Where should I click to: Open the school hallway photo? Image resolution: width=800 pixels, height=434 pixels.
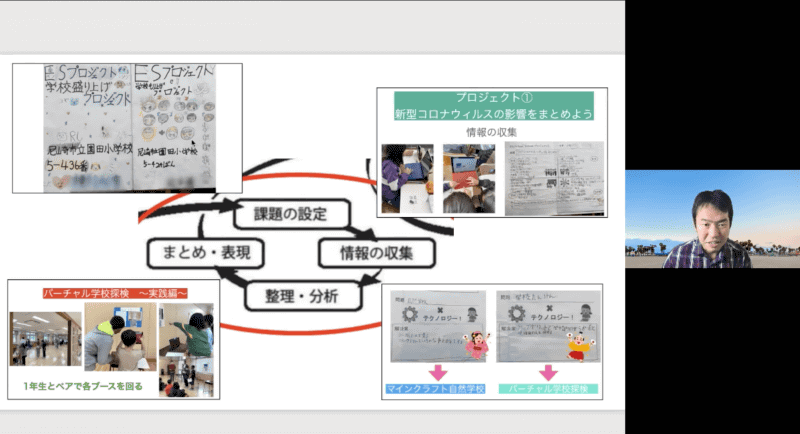45,339
